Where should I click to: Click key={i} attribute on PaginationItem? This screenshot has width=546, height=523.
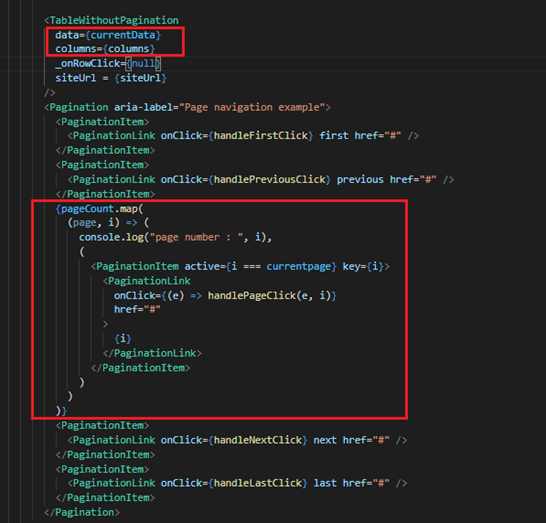point(363,267)
